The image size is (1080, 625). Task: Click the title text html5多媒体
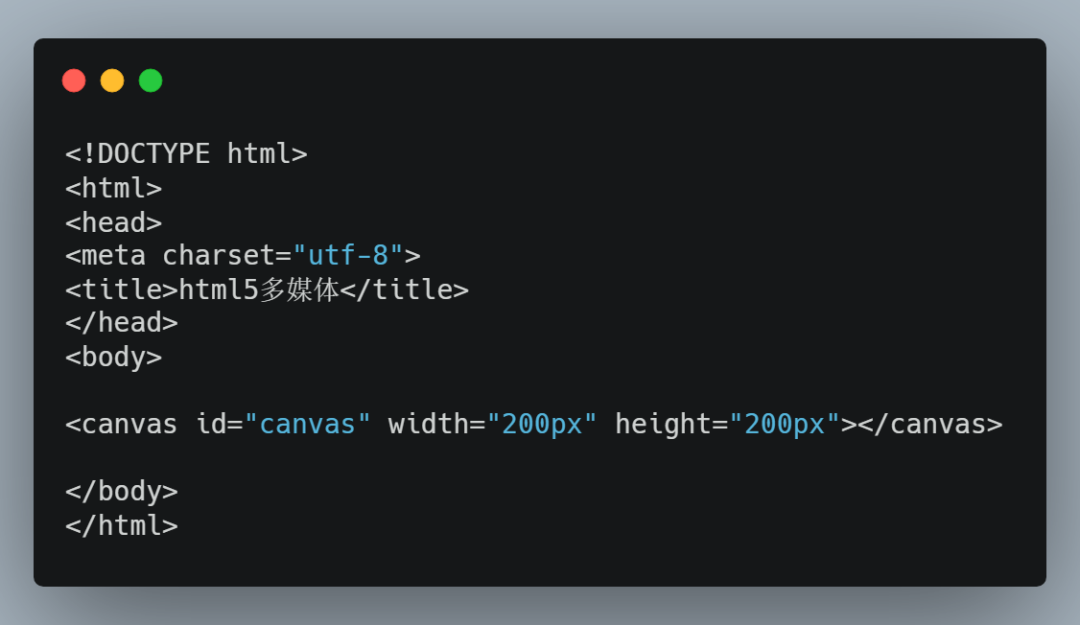point(259,290)
